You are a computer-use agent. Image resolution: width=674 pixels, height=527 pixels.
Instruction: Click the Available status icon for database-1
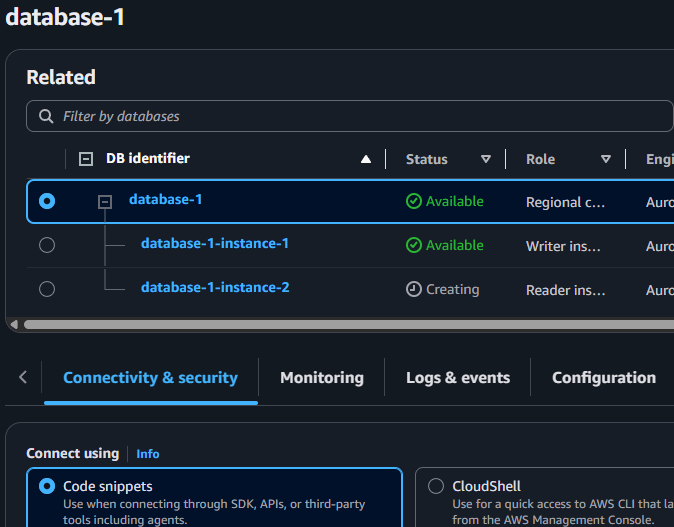point(414,201)
